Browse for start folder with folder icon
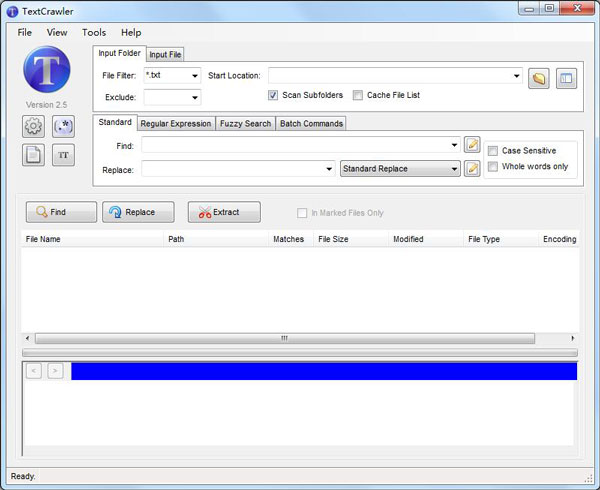This screenshot has width=600, height=490. [x=539, y=78]
